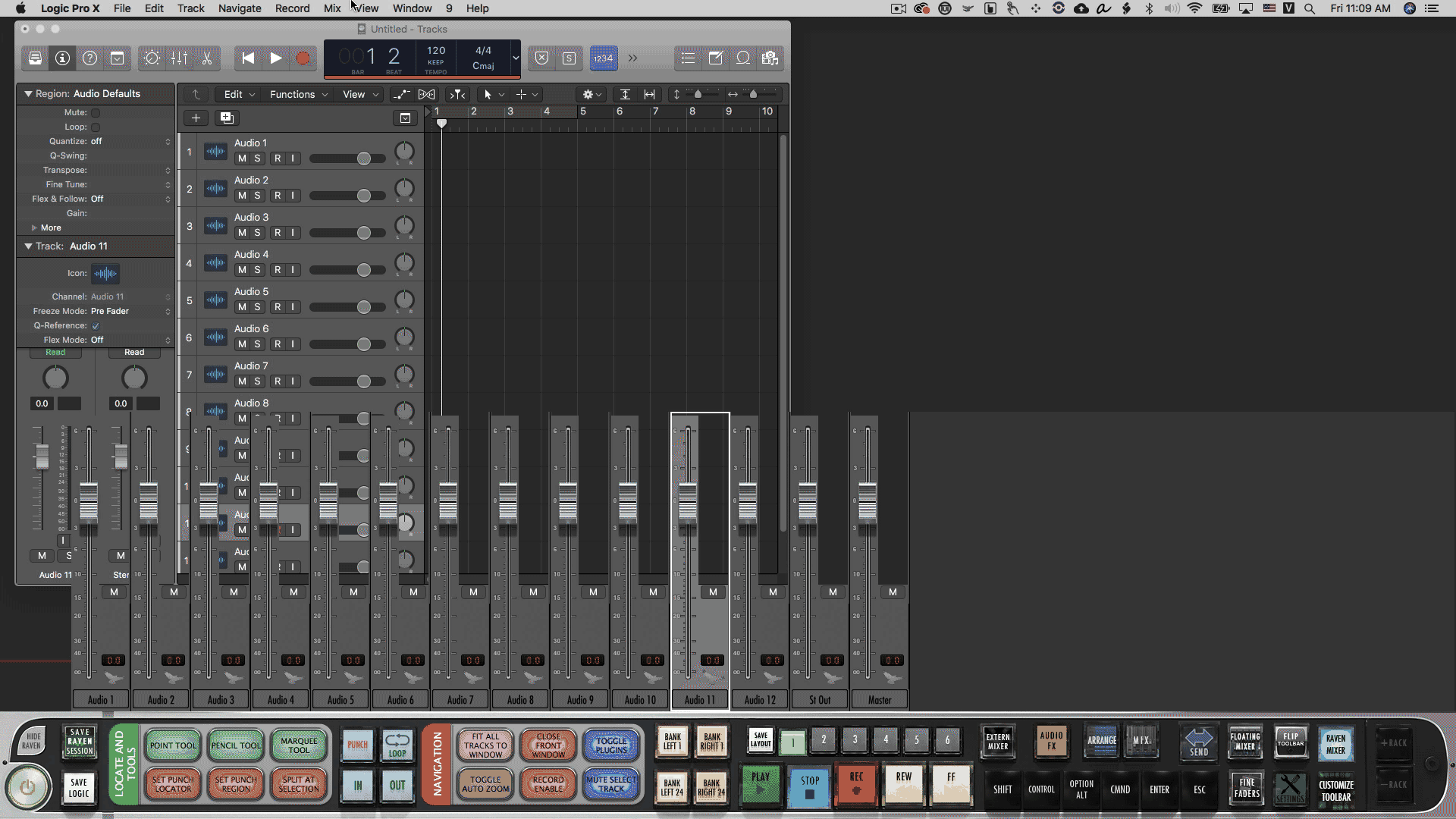Enable the Loop checkbox in Region inspector

[96, 127]
